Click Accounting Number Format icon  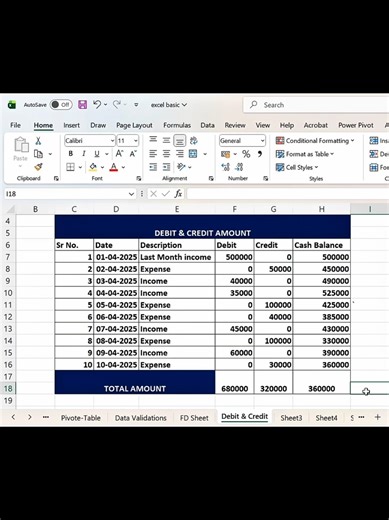[x=226, y=154]
